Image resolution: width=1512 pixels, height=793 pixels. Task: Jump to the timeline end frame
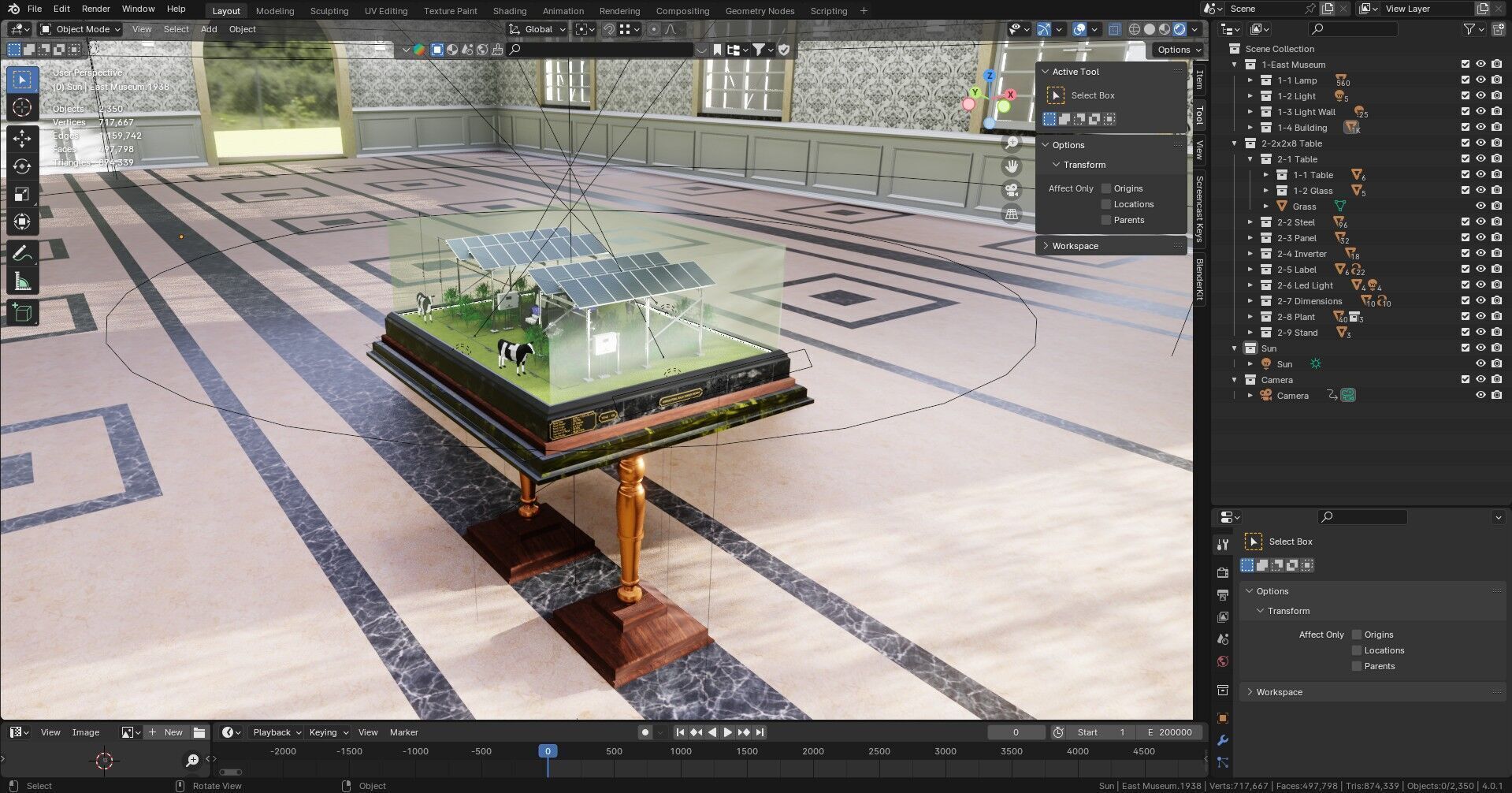(760, 732)
